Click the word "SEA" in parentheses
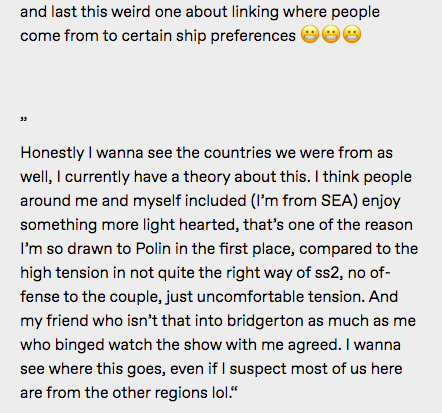442x413 pixels. [x=337, y=201]
